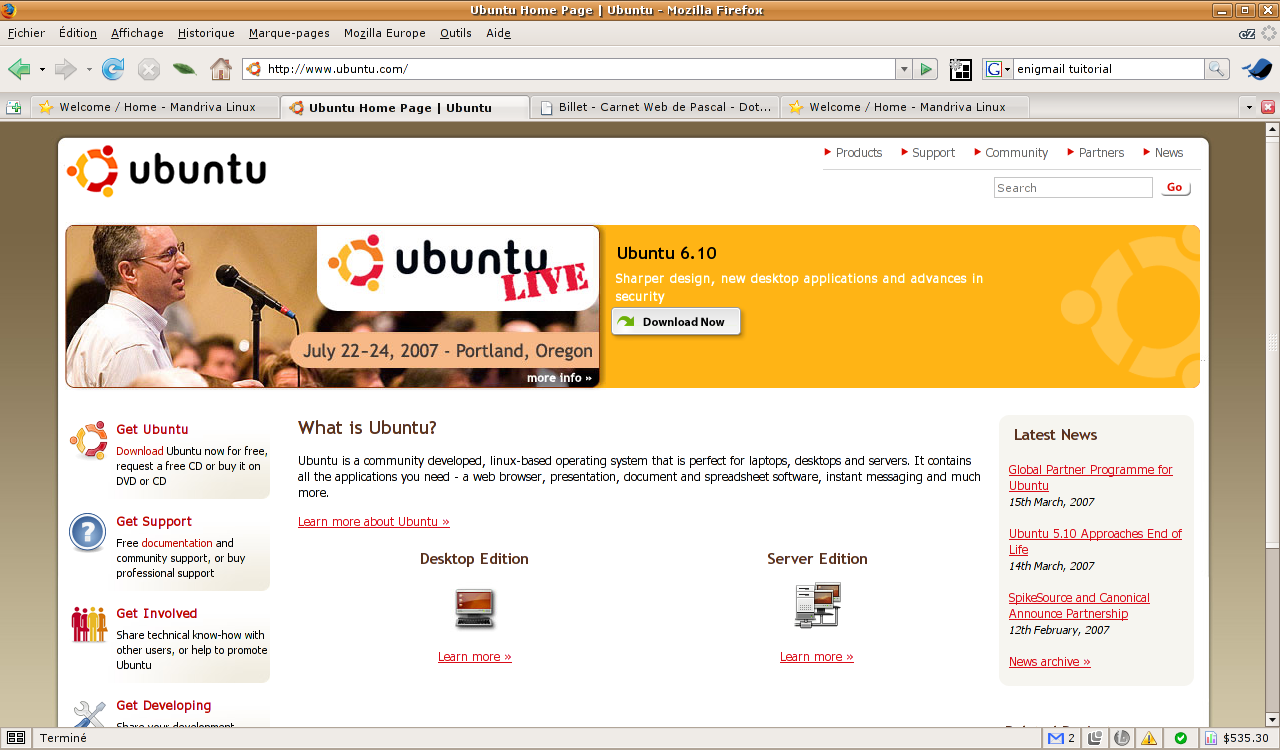Open the list-all-tabs dropdown
This screenshot has width=1280, height=750.
point(1248,107)
